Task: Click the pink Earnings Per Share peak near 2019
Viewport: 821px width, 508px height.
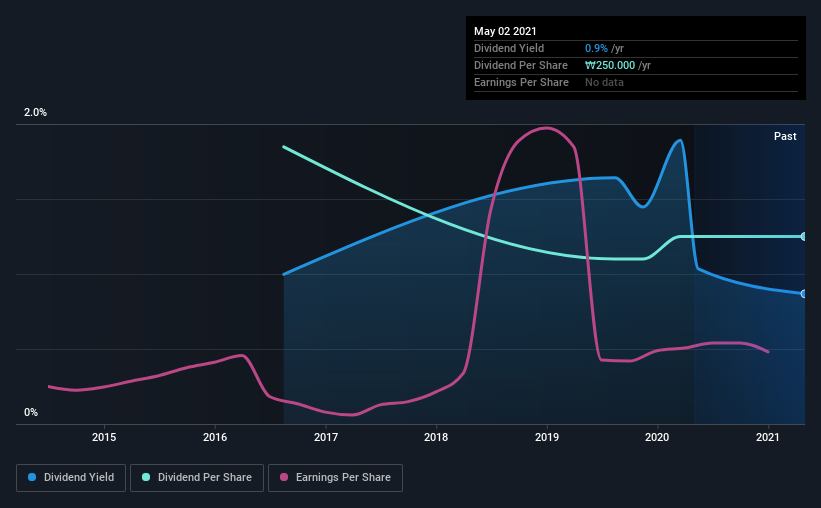Action: [546, 128]
